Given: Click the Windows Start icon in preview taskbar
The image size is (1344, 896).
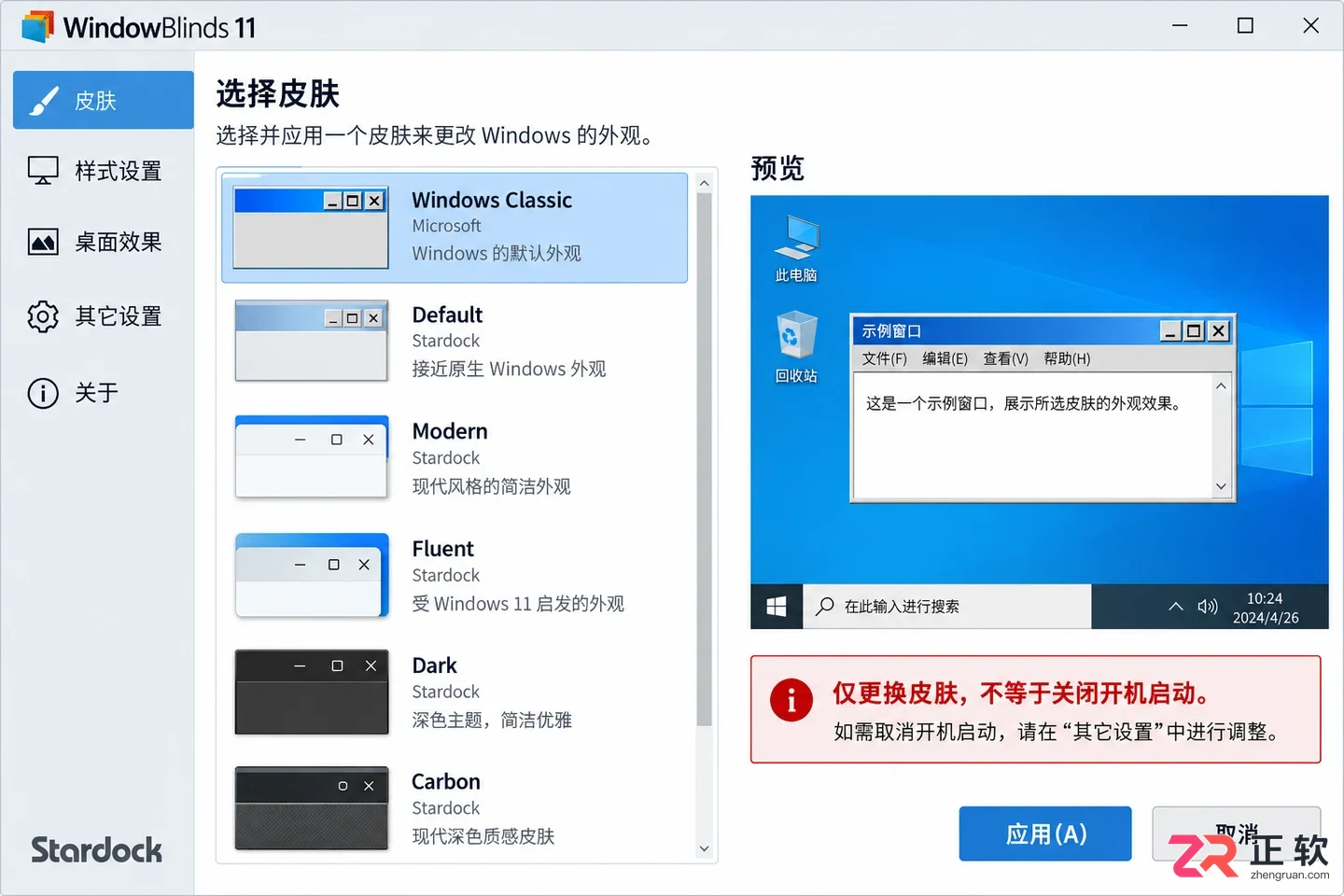Looking at the screenshot, I should click(x=777, y=607).
